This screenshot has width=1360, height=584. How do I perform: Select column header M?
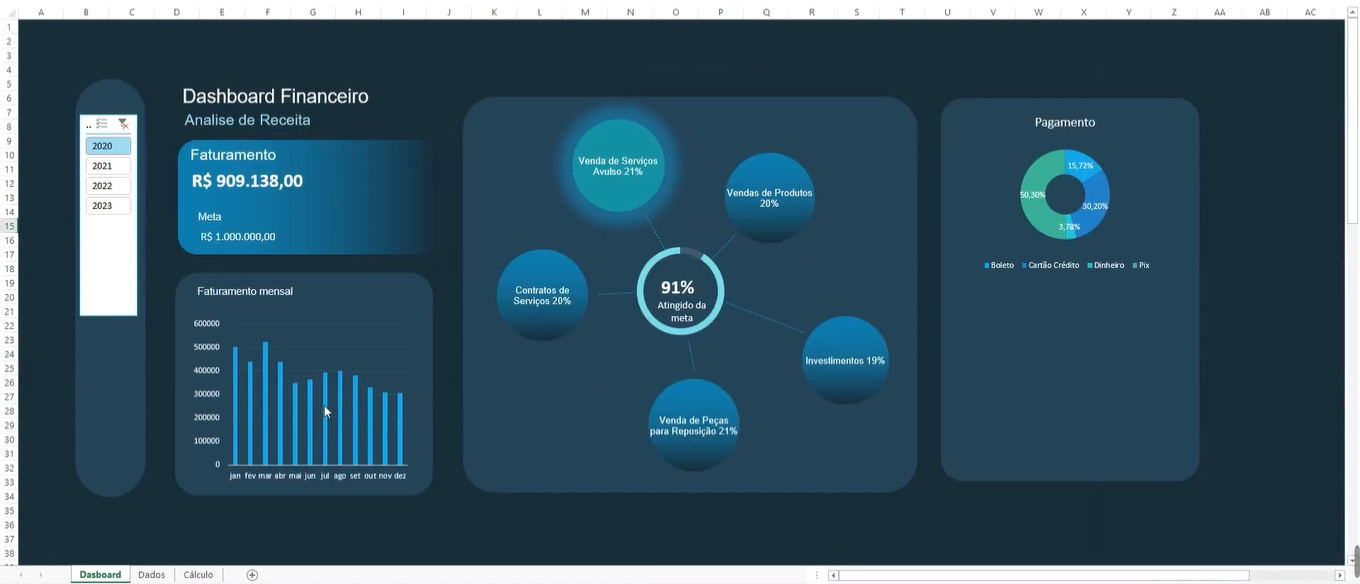pyautogui.click(x=584, y=11)
